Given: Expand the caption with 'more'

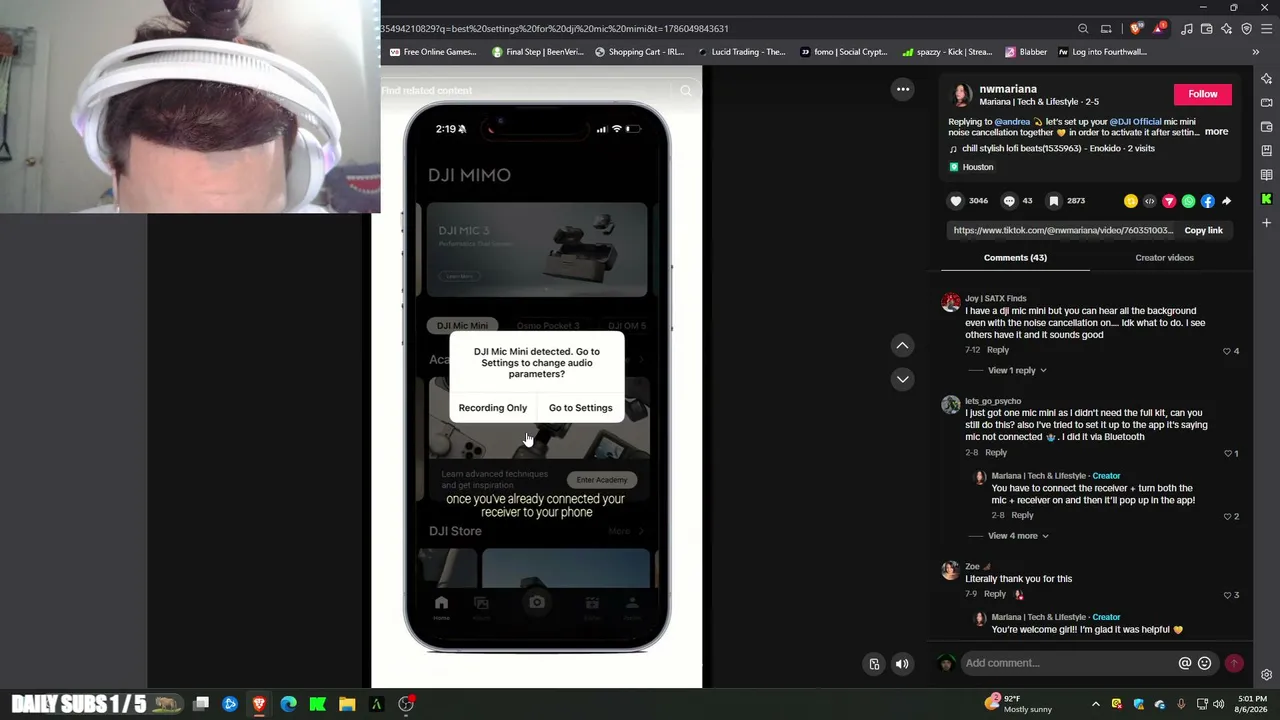Looking at the screenshot, I should 1216,132.
